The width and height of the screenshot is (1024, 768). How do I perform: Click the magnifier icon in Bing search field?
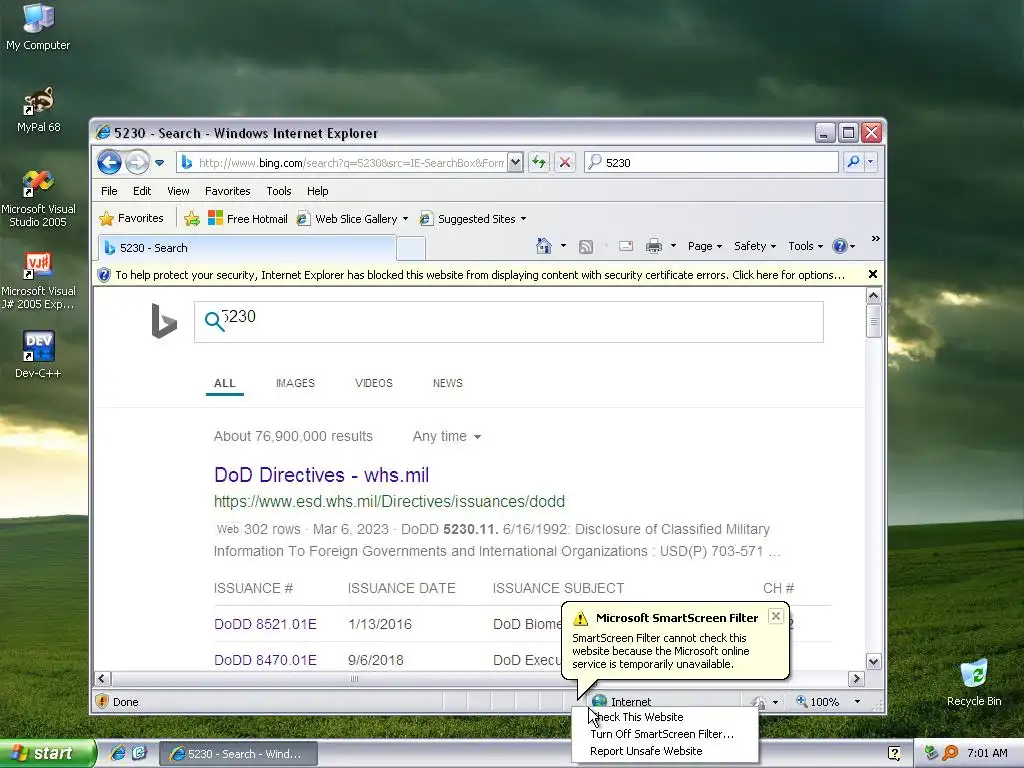pos(214,321)
